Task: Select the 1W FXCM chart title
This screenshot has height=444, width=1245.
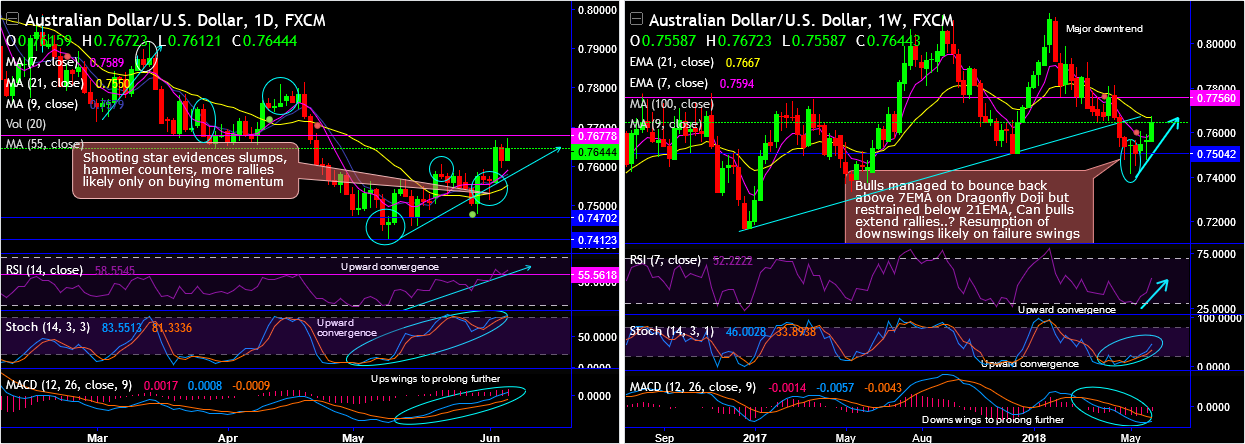Action: [801, 20]
